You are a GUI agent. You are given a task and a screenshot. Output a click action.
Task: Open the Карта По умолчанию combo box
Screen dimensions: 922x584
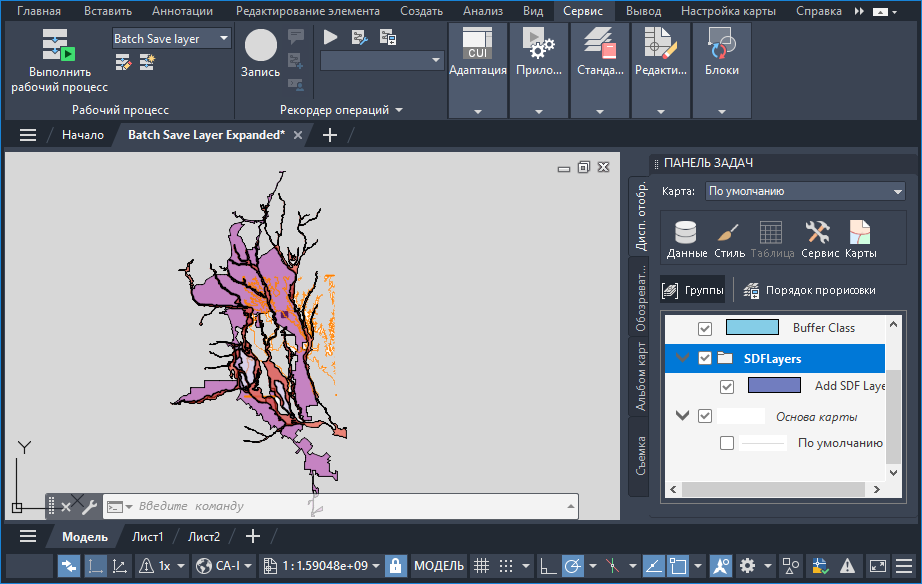coord(804,191)
